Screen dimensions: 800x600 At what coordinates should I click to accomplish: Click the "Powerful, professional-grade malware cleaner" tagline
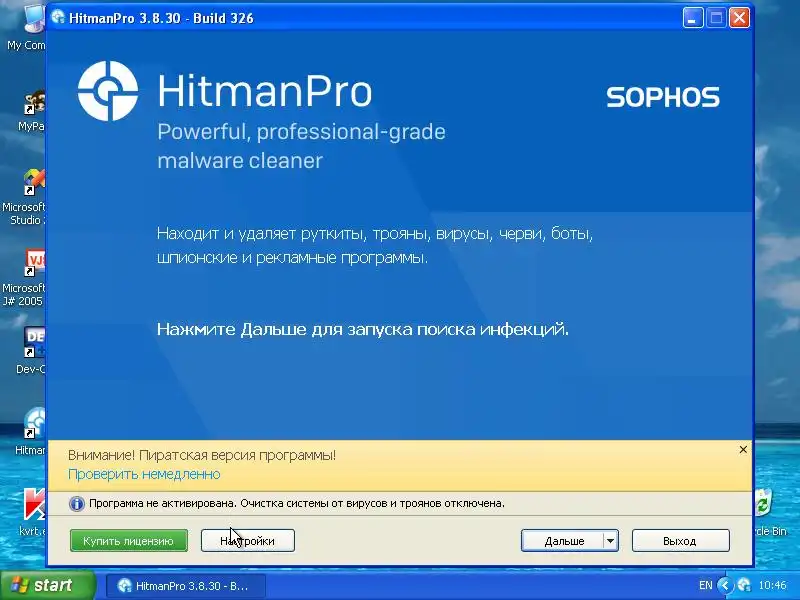301,146
